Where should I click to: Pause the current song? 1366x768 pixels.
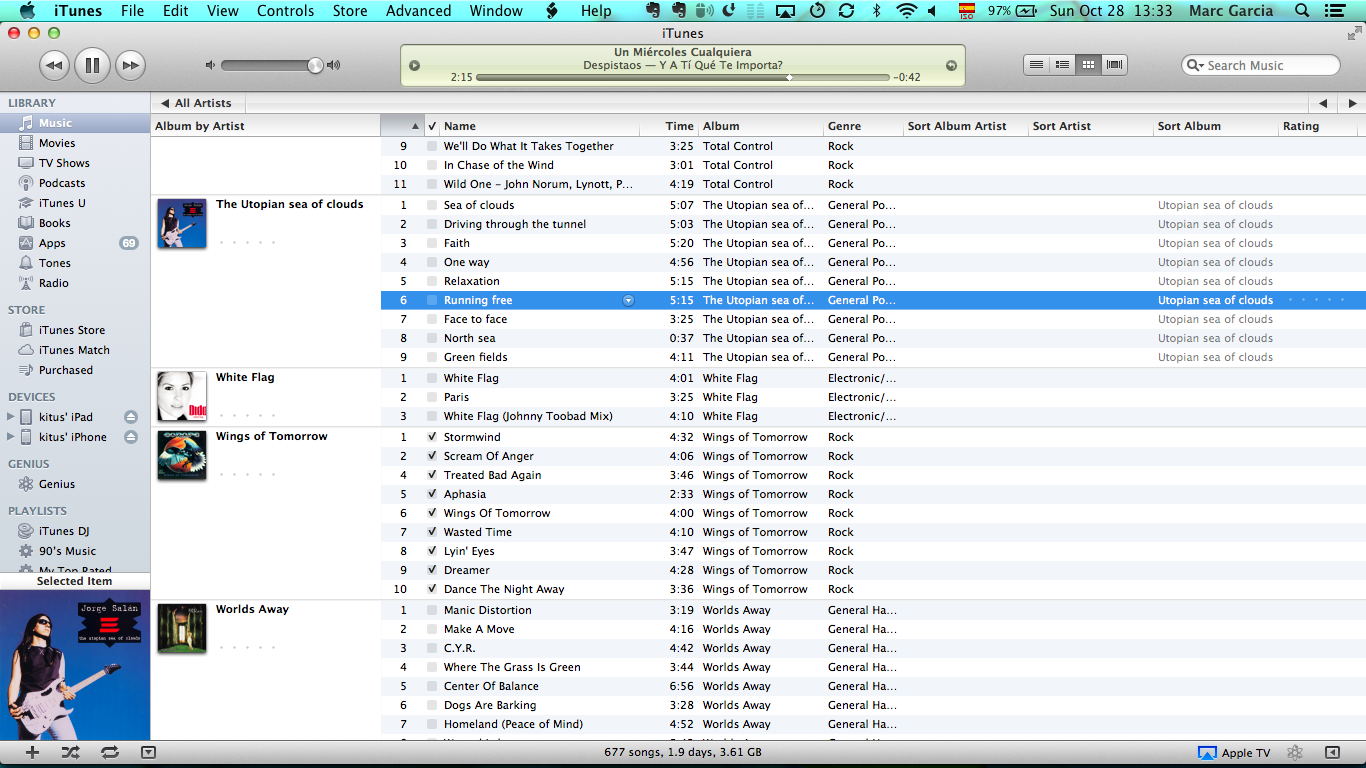coord(92,66)
